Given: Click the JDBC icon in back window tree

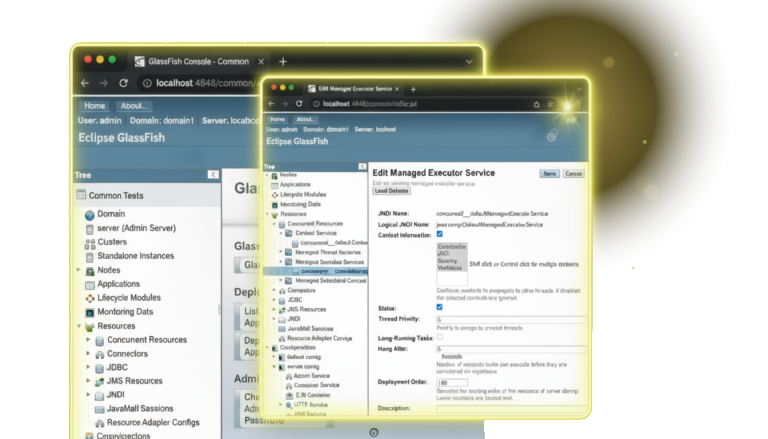Looking at the screenshot, I should coord(99,368).
